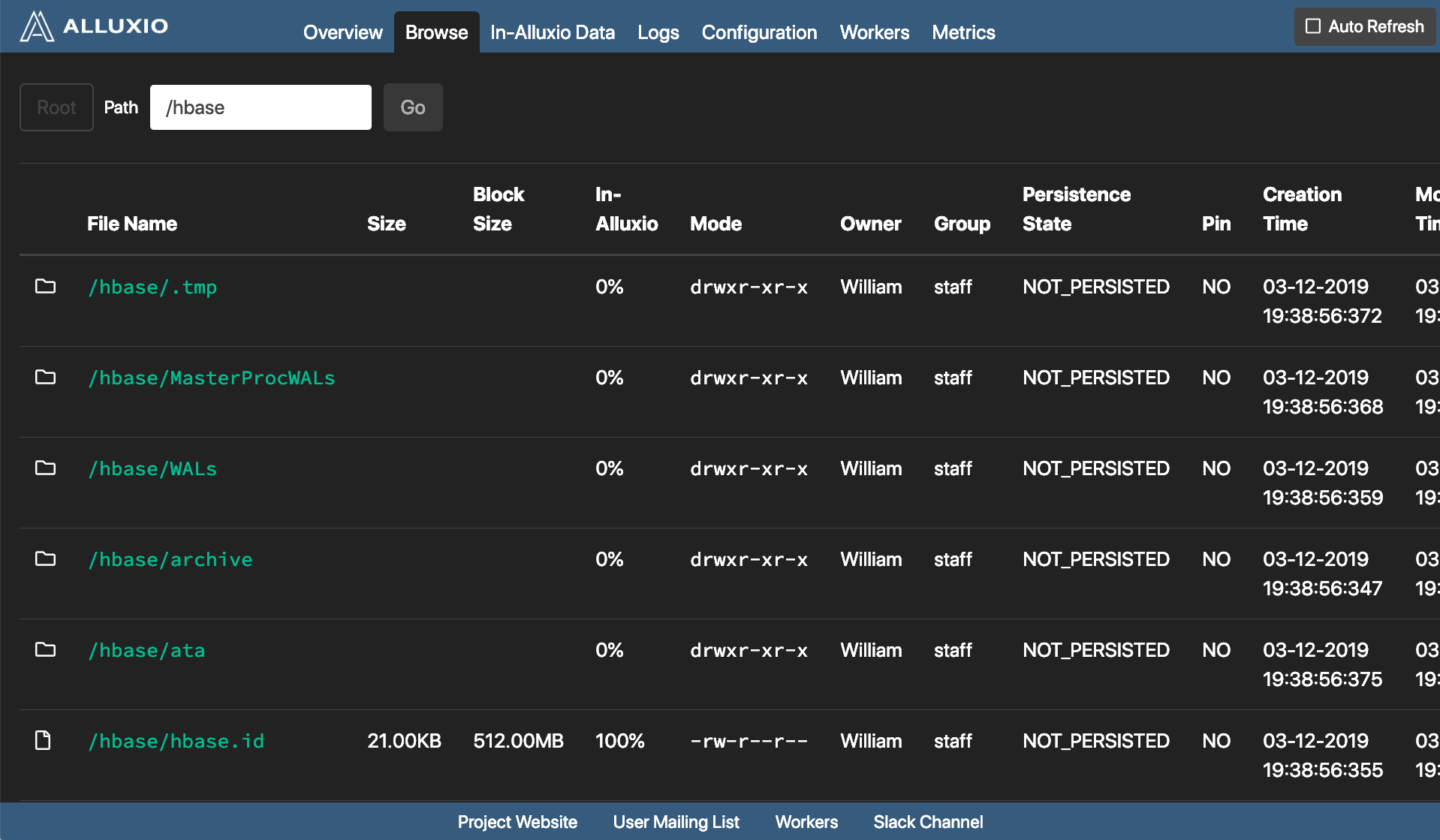Focus the Path input field

pos(261,107)
